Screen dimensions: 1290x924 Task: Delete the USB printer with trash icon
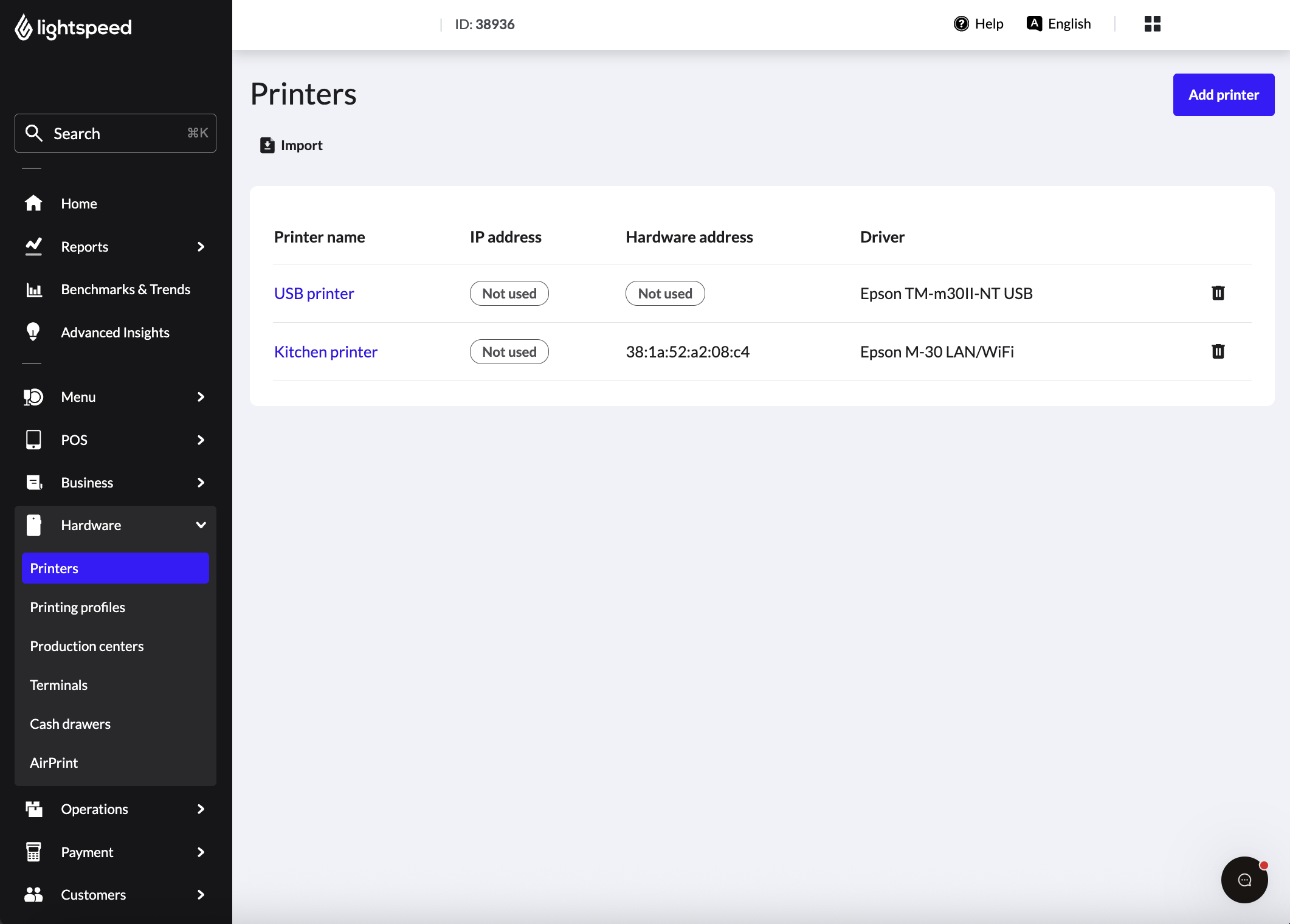(1218, 293)
